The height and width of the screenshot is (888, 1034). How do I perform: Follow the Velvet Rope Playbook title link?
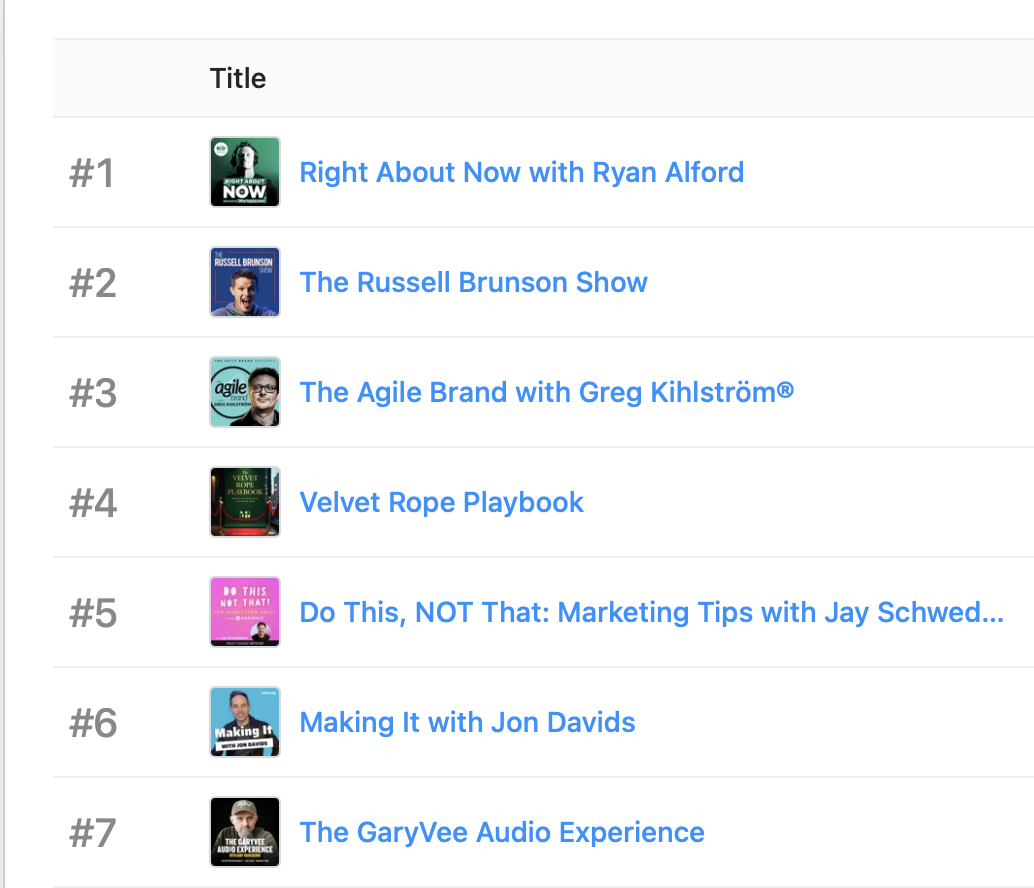441,502
